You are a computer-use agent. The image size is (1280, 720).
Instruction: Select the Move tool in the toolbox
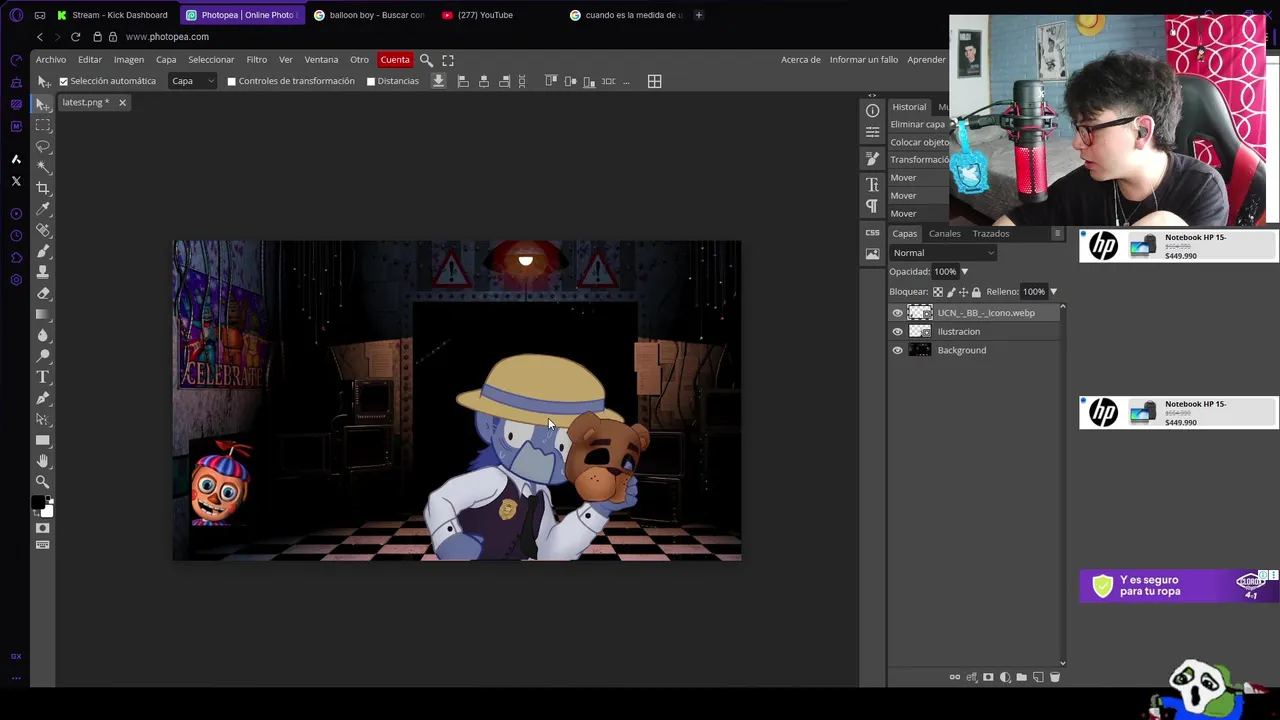(43, 104)
